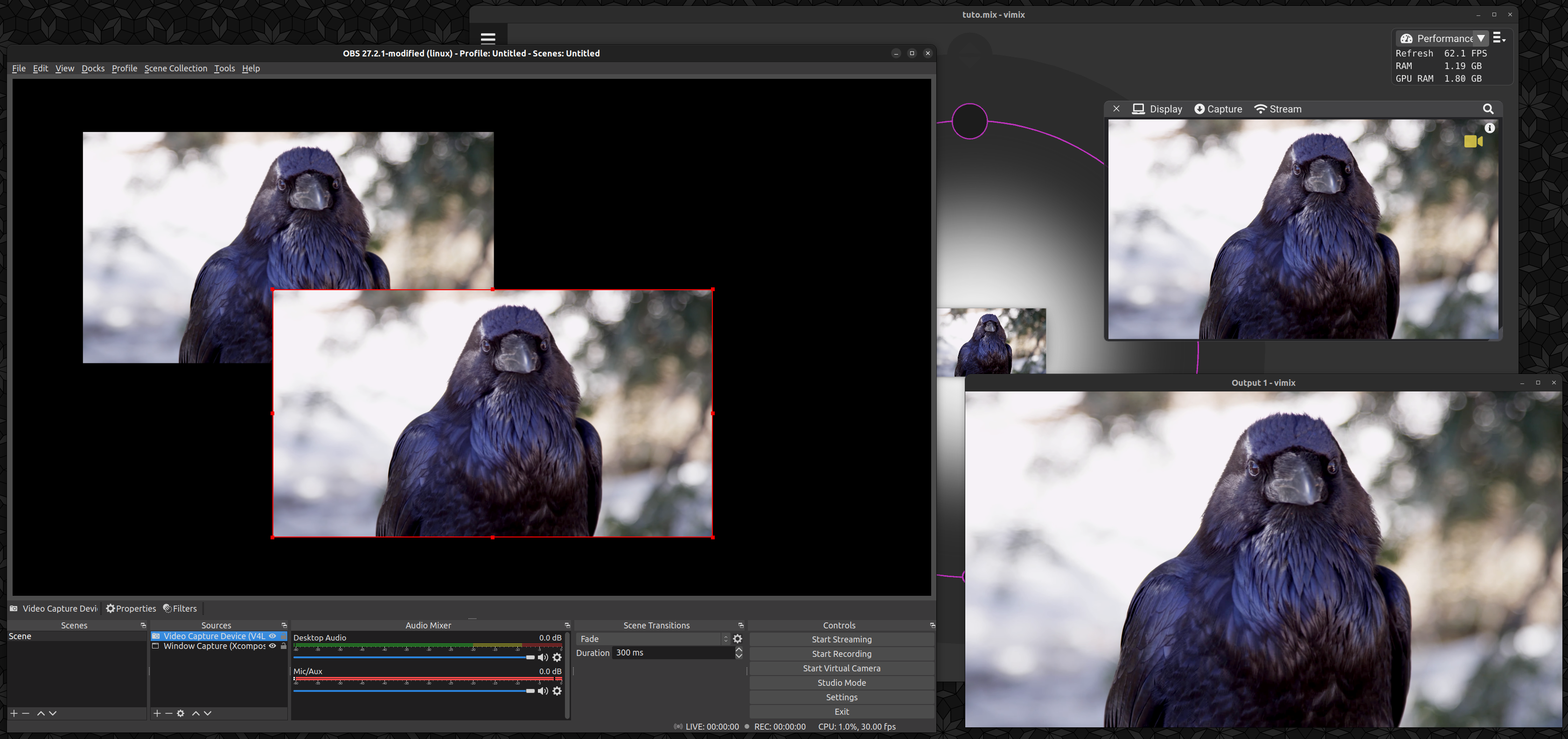This screenshot has height=739, width=1568.
Task: Add a new source with the plus icon
Action: (x=157, y=713)
